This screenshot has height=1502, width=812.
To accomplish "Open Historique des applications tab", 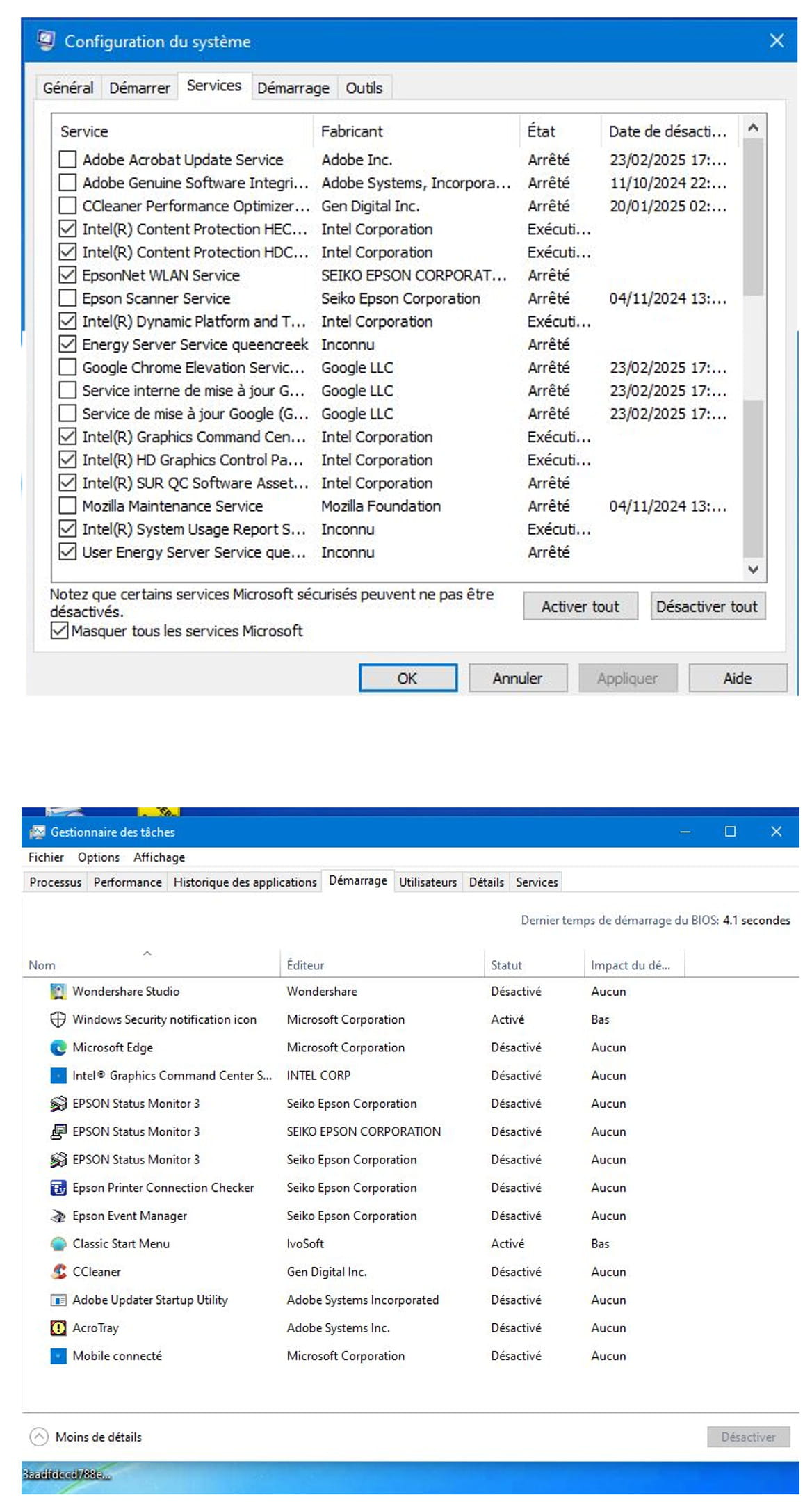I will coord(245,882).
